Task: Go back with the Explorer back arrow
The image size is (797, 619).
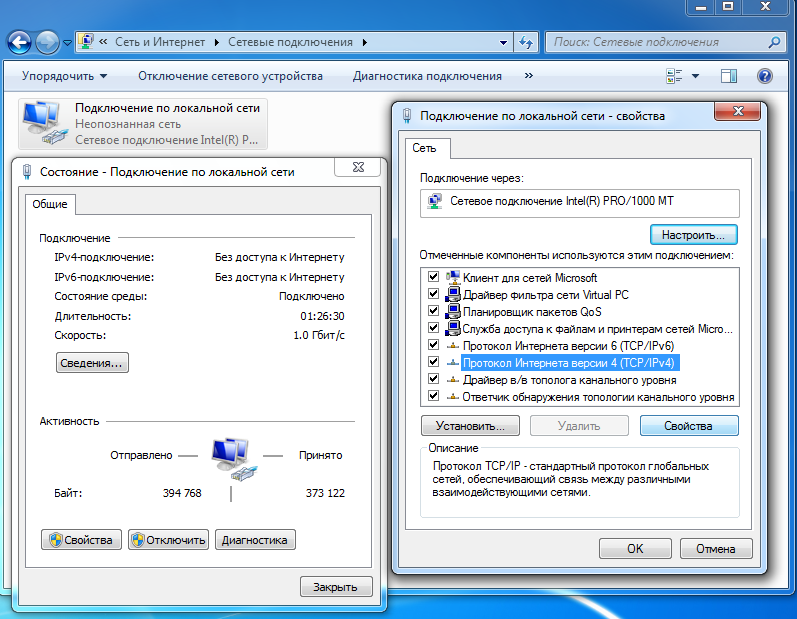Action: point(19,42)
